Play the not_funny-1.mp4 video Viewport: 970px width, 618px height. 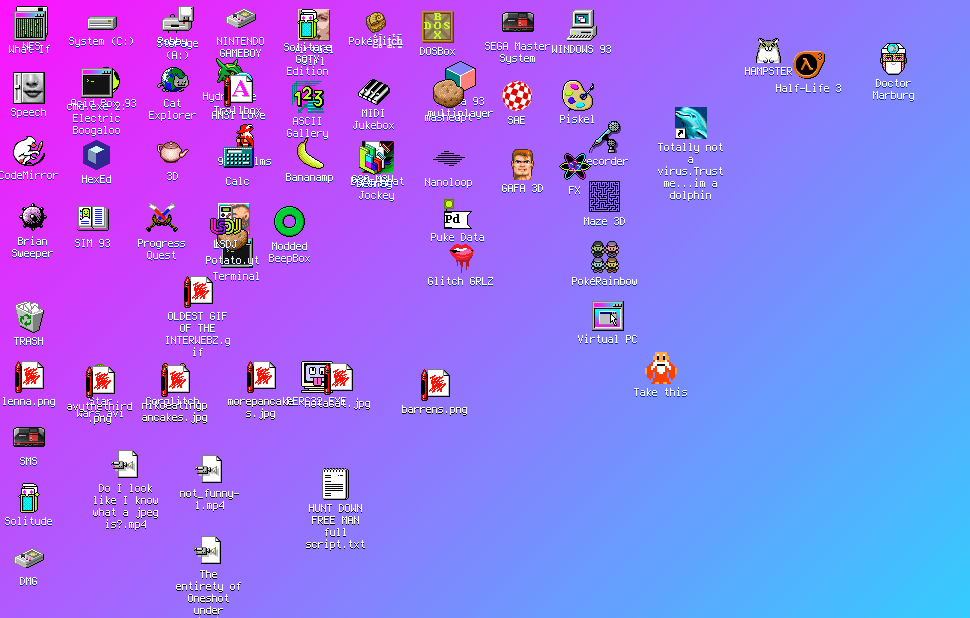click(209, 467)
